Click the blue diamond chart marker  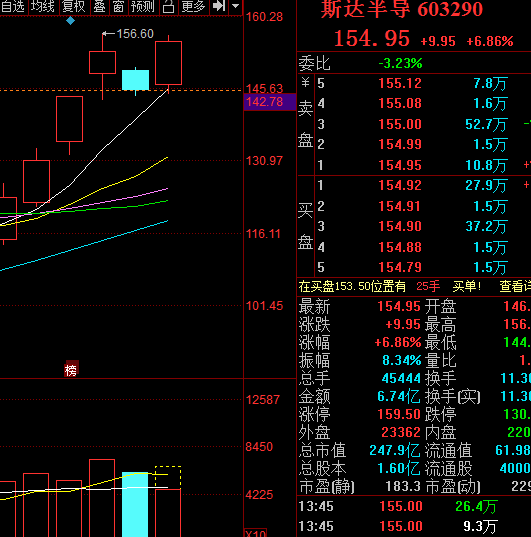pyautogui.click(x=71, y=21)
